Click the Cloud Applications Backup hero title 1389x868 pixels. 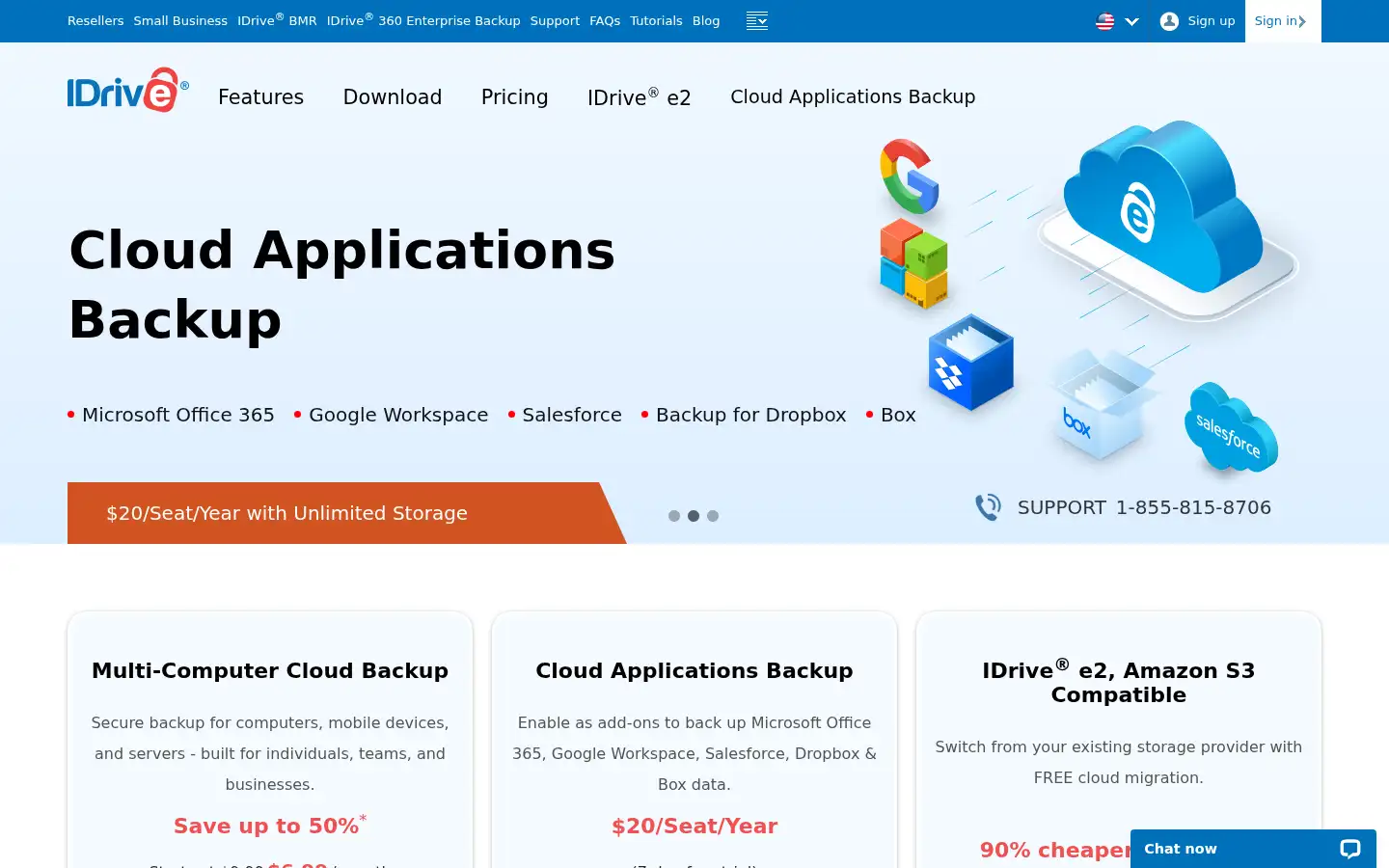(x=342, y=285)
